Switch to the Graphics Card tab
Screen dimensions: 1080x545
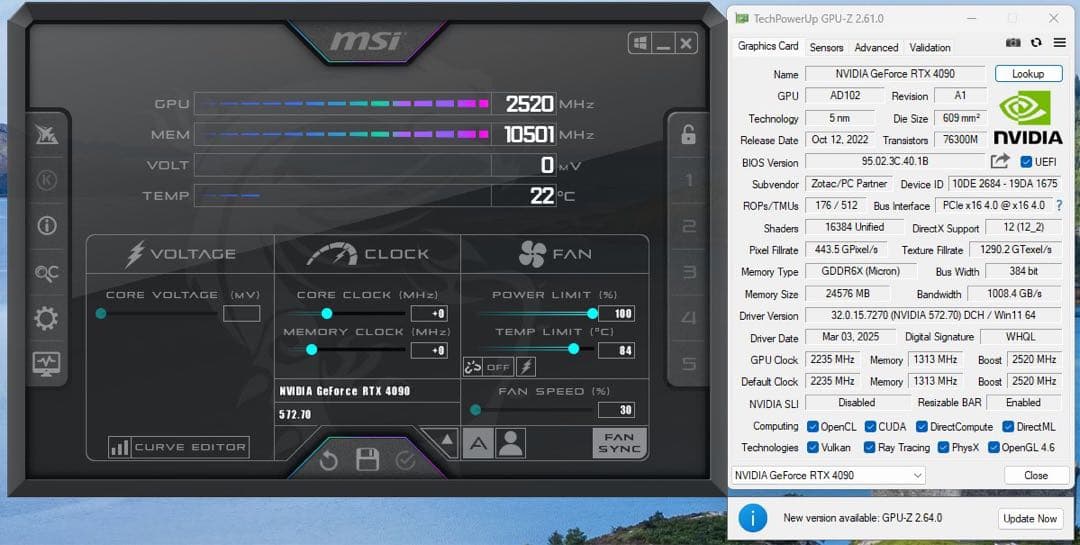[768, 46]
